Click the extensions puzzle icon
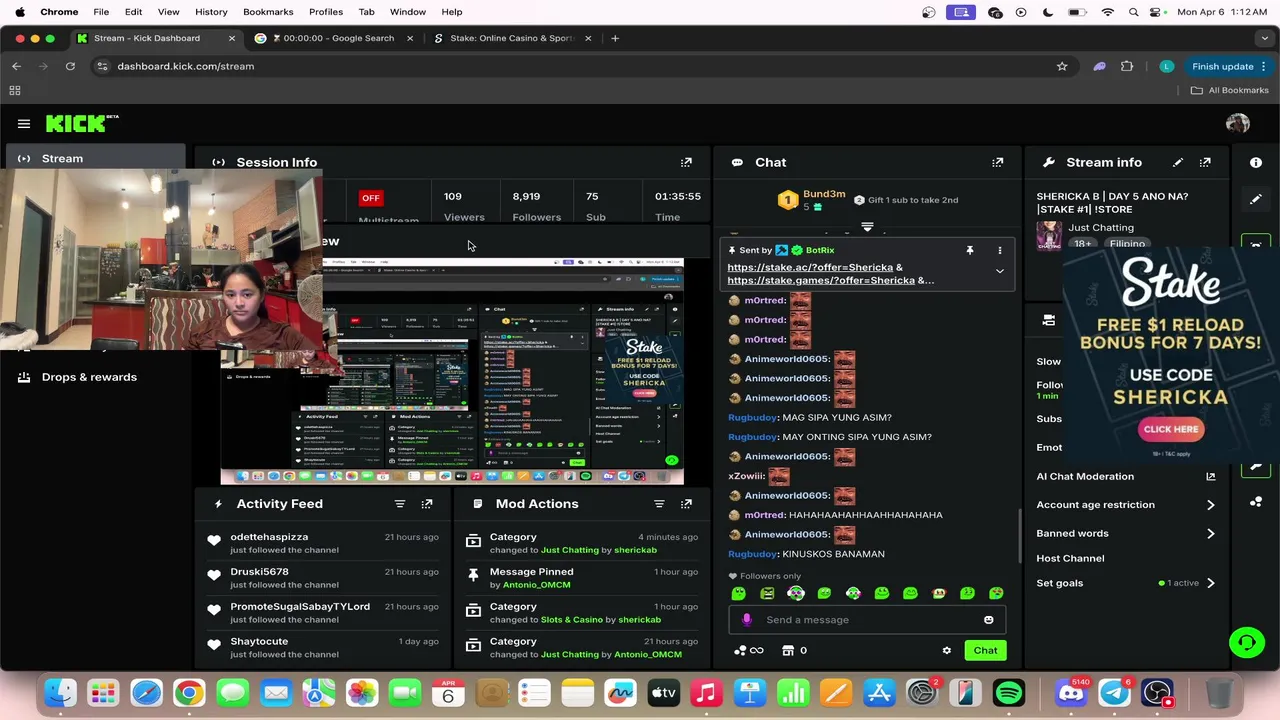 point(1127,66)
